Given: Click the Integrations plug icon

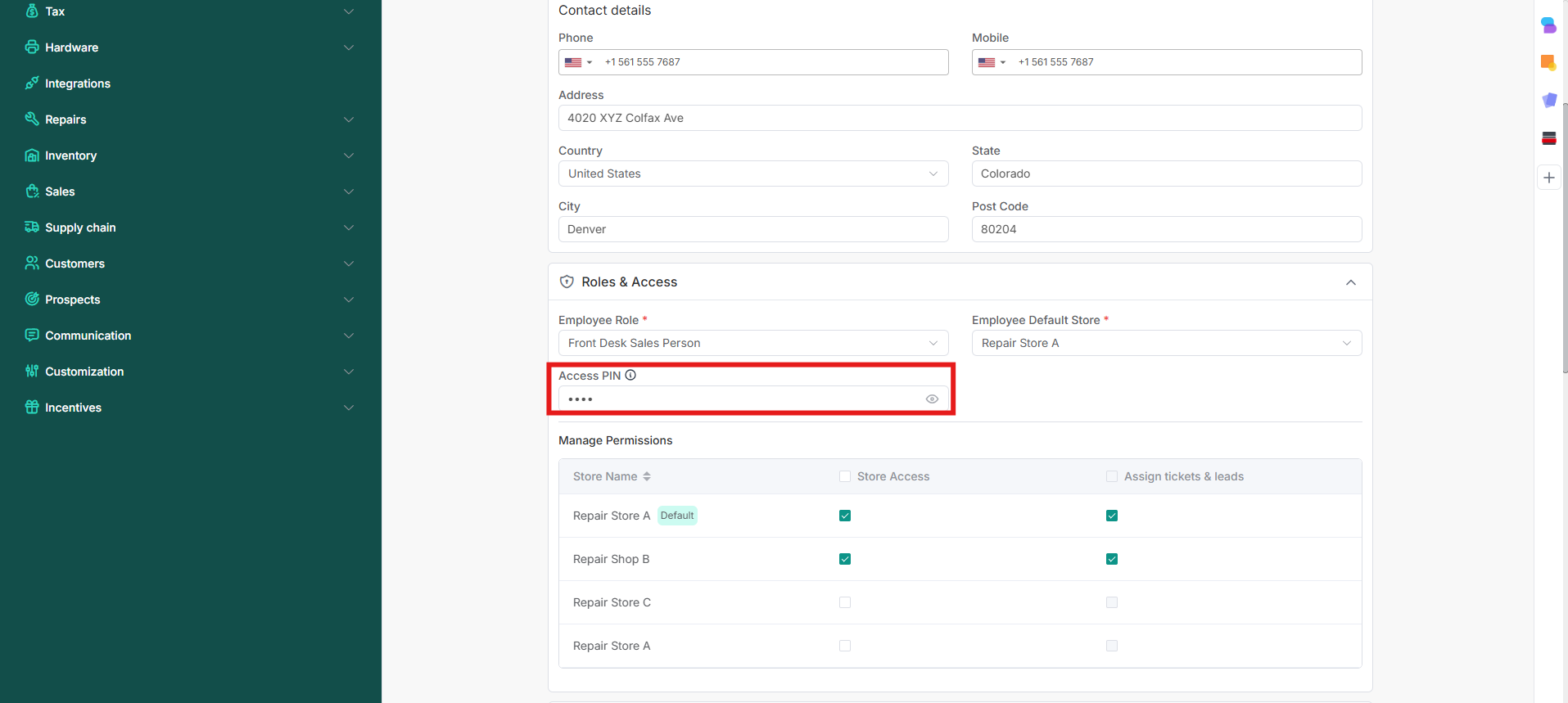Looking at the screenshot, I should tap(32, 83).
